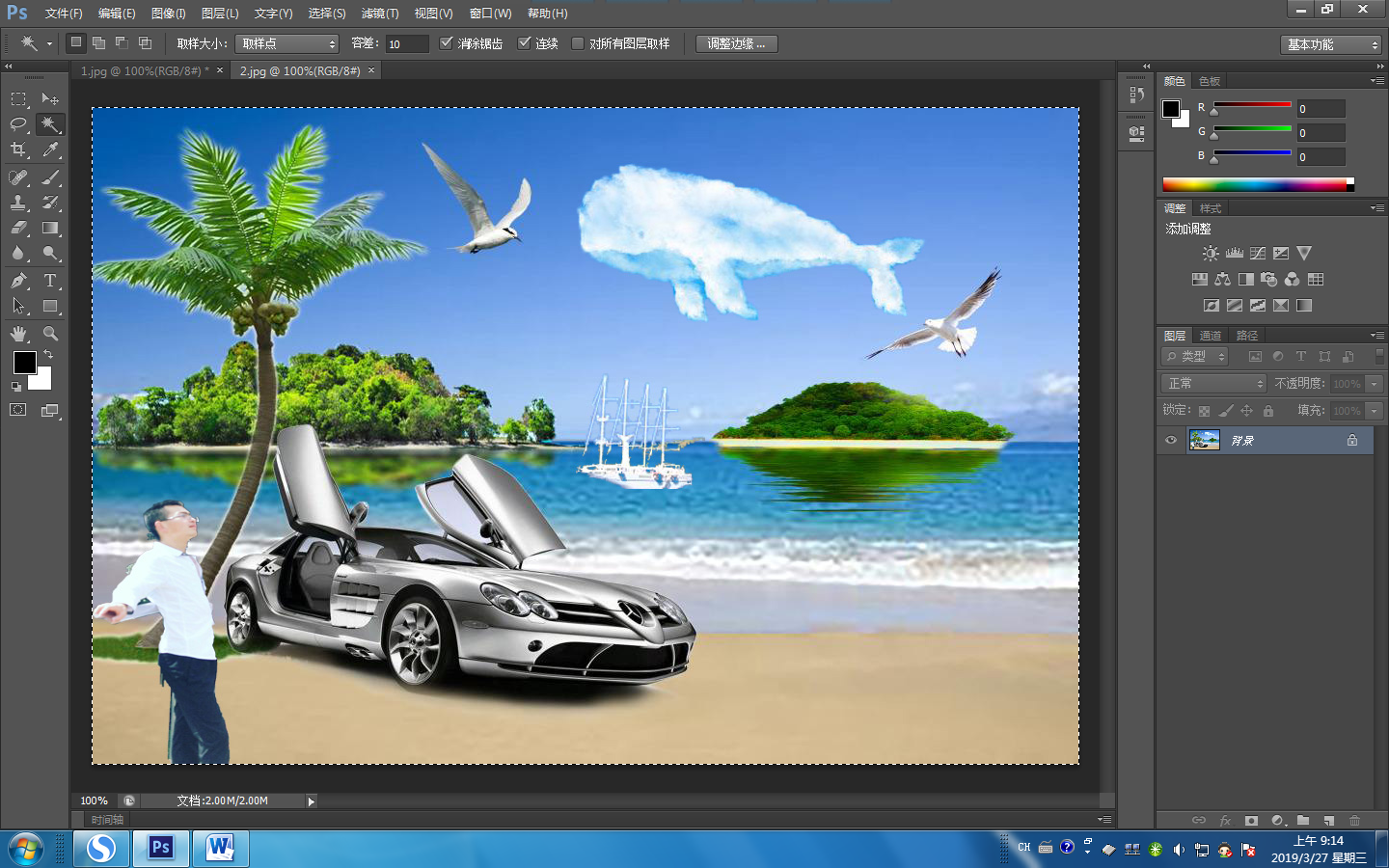Choose Subtract from Selection mode

(x=122, y=42)
